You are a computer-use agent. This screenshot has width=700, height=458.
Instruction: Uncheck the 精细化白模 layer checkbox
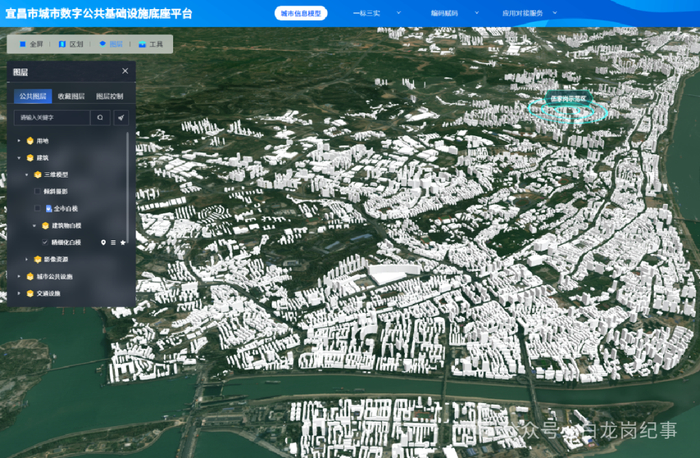click(x=45, y=242)
